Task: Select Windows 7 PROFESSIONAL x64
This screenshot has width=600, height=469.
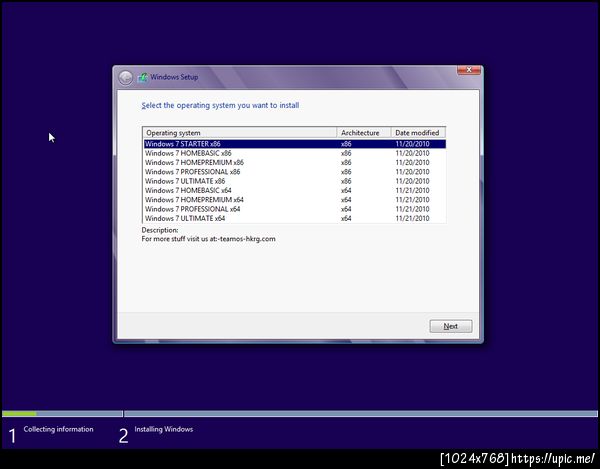Action: point(295,209)
